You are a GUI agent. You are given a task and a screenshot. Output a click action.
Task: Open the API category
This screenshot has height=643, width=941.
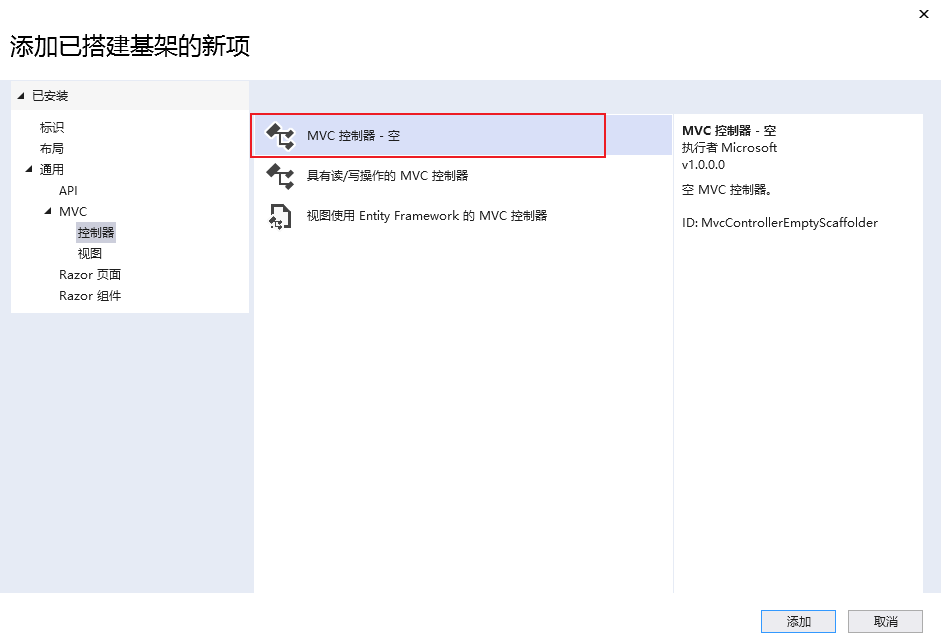(68, 190)
